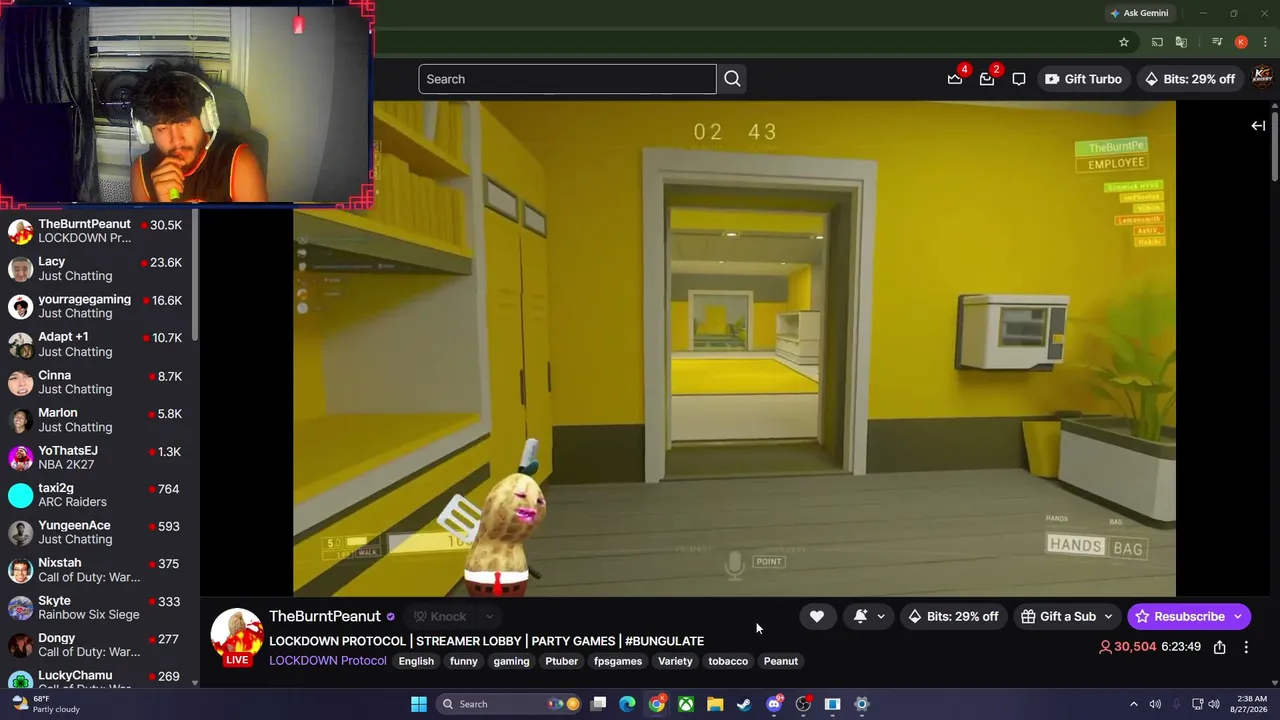Open Chrome profile K avatar
Image resolution: width=1280 pixels, height=720 pixels.
1241,42
